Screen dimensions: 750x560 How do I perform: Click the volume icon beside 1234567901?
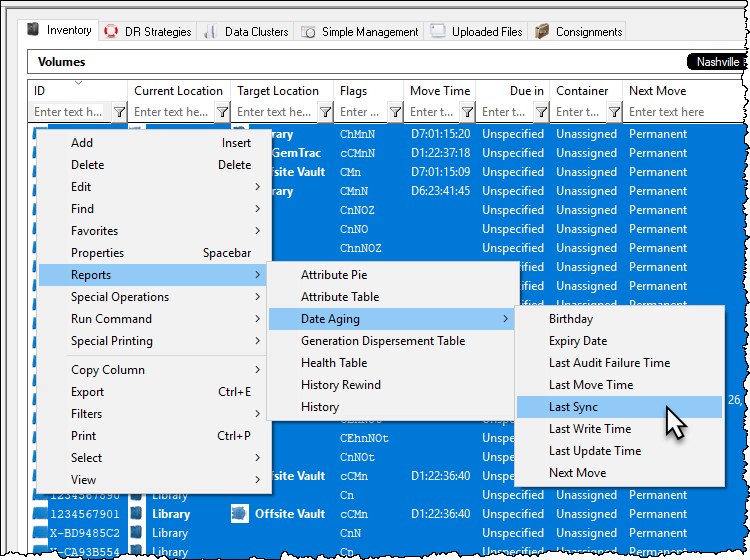coord(40,514)
